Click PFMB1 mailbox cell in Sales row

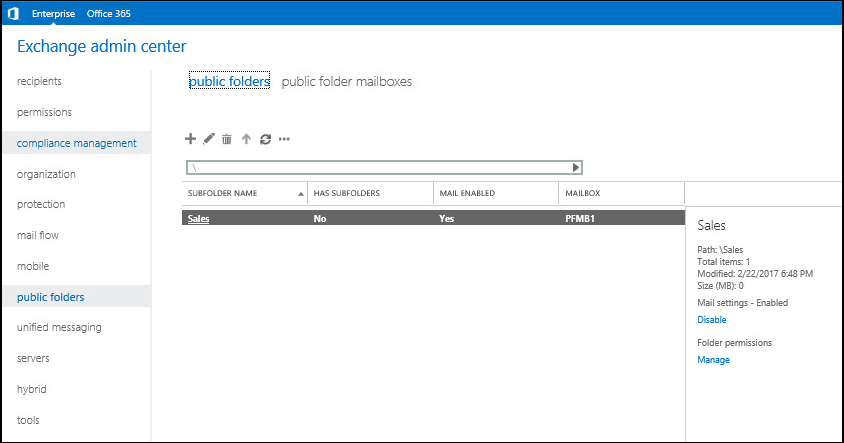pyautogui.click(x=580, y=219)
